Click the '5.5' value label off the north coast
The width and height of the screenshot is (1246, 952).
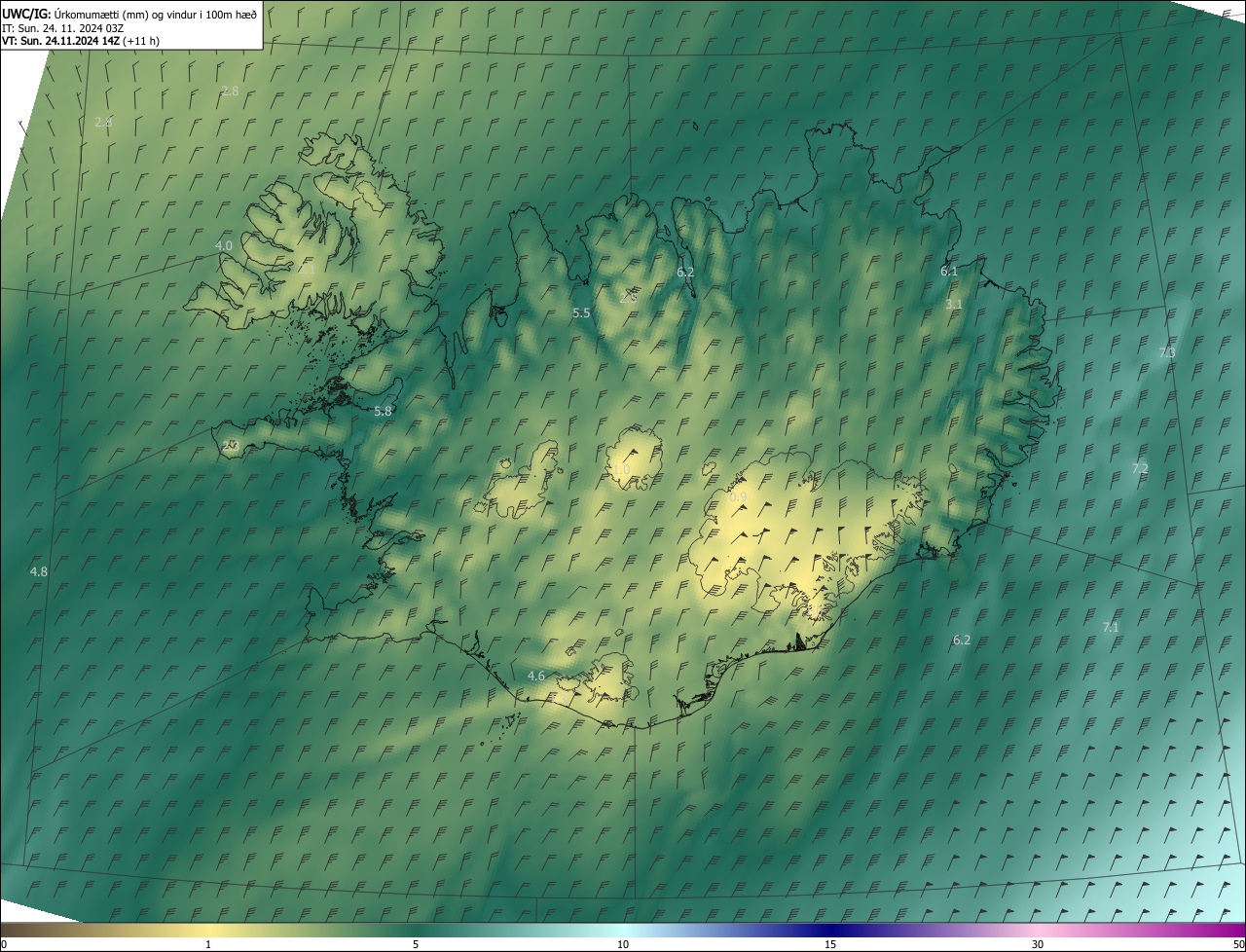[x=581, y=312]
